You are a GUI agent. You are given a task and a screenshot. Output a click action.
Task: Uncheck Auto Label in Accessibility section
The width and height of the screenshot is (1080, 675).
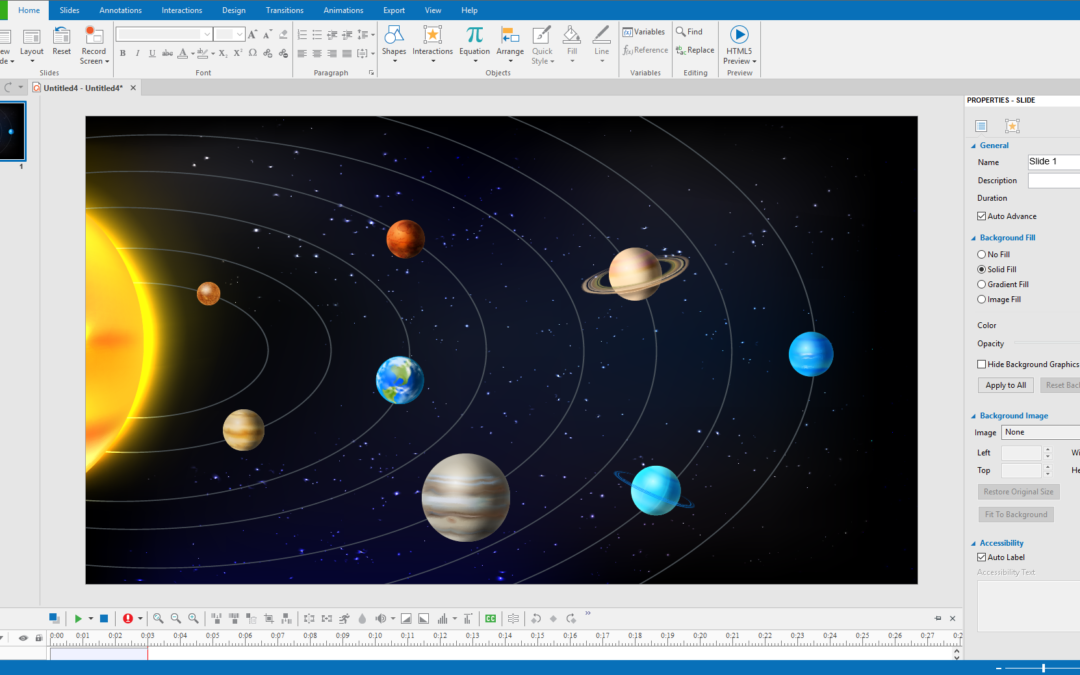pos(981,557)
